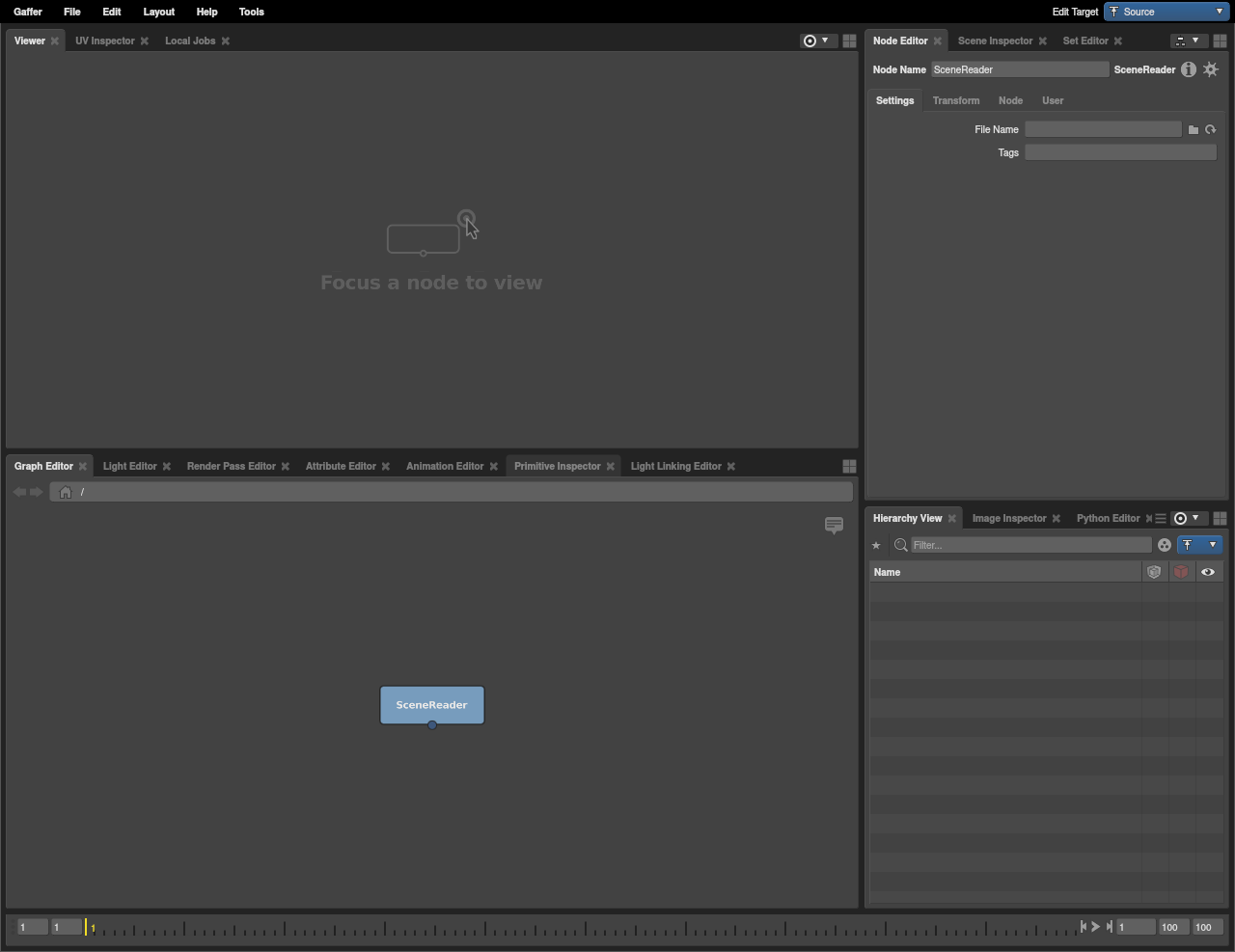Switch to the Render Pass Editor tab
The image size is (1235, 952).
232,466
